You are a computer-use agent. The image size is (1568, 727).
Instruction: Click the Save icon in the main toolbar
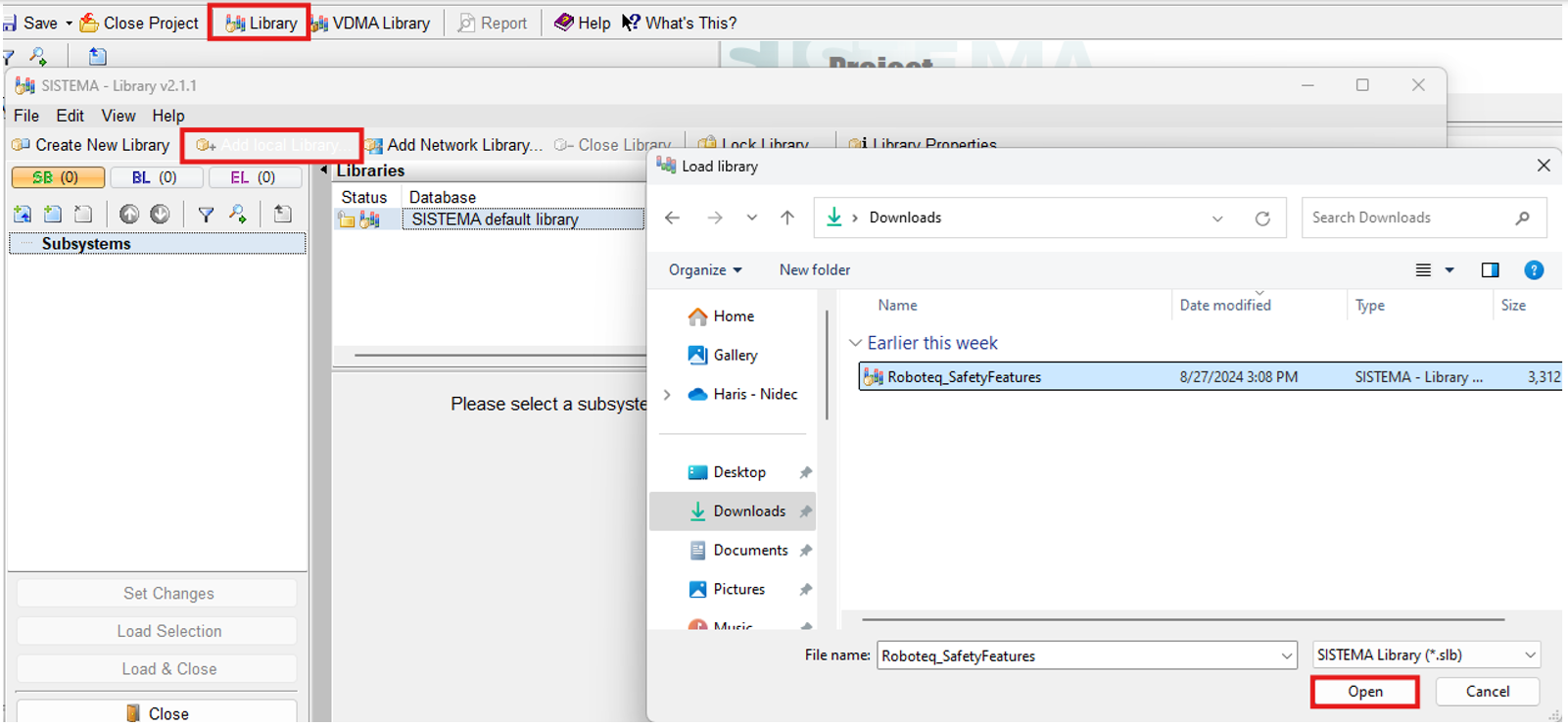coord(10,23)
